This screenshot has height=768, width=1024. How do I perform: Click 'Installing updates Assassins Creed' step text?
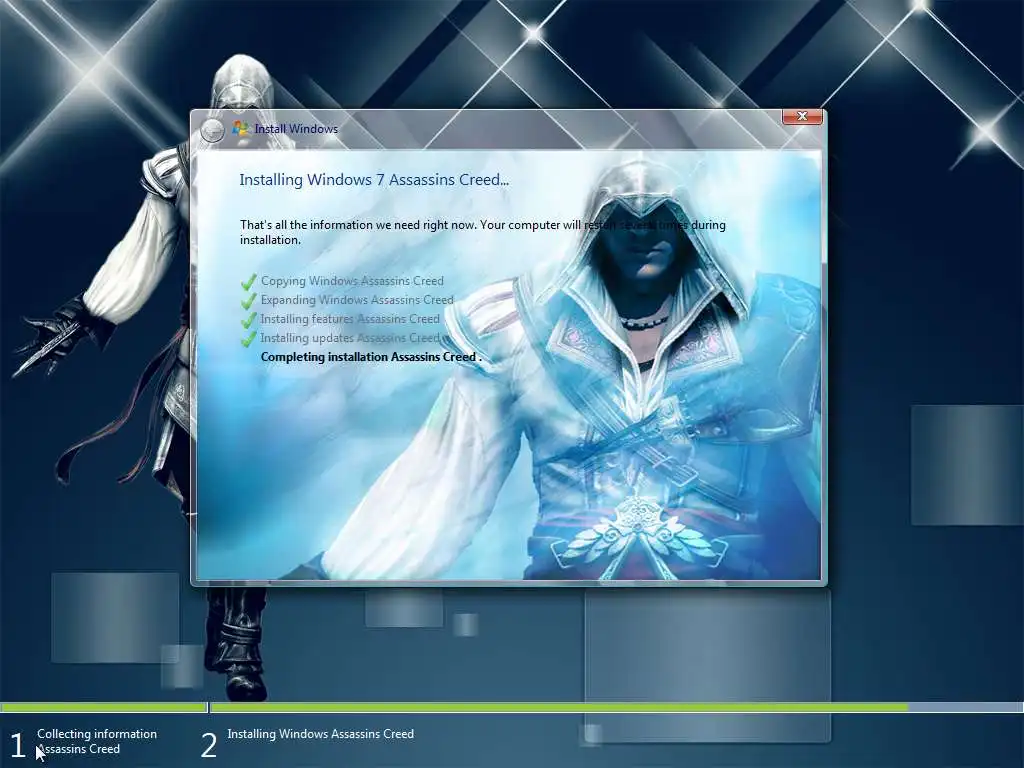pos(350,338)
